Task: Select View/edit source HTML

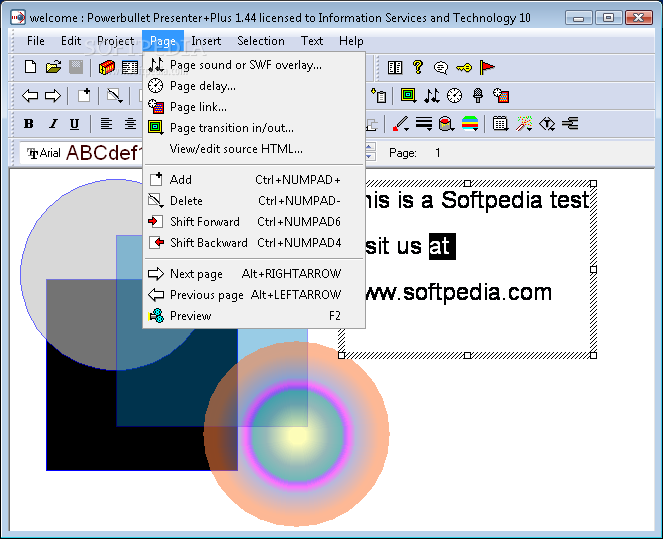Action: coord(254,149)
